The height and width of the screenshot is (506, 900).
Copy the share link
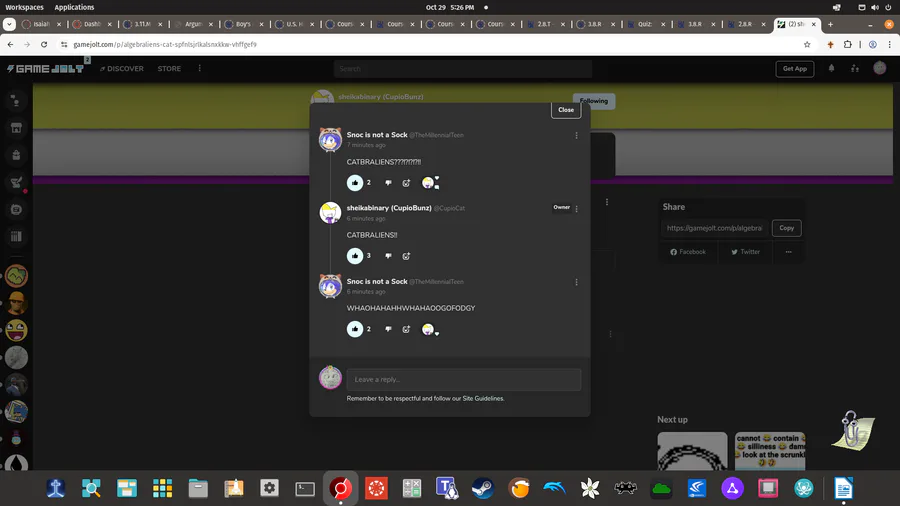click(786, 228)
